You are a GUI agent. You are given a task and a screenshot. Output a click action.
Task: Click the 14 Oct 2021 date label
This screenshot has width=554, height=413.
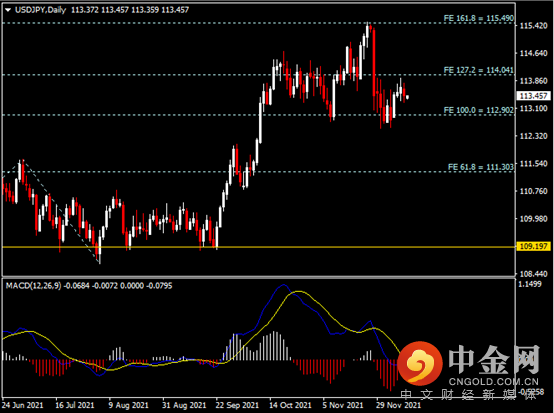tap(290, 405)
